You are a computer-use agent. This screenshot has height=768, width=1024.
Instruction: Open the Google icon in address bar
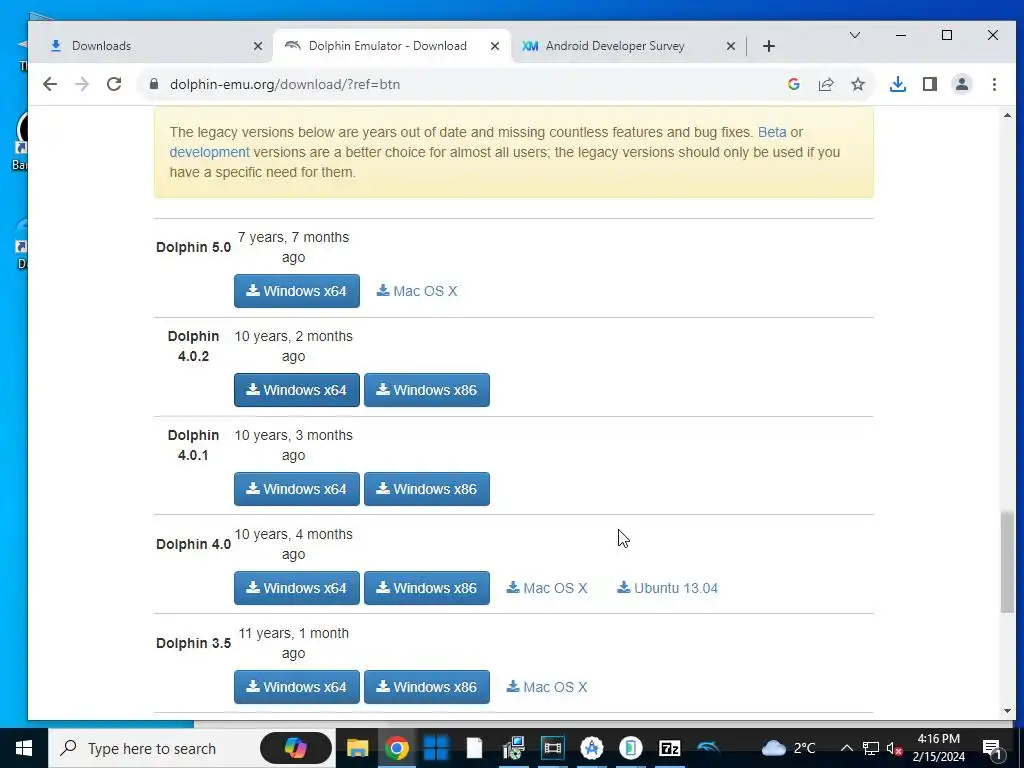click(793, 84)
